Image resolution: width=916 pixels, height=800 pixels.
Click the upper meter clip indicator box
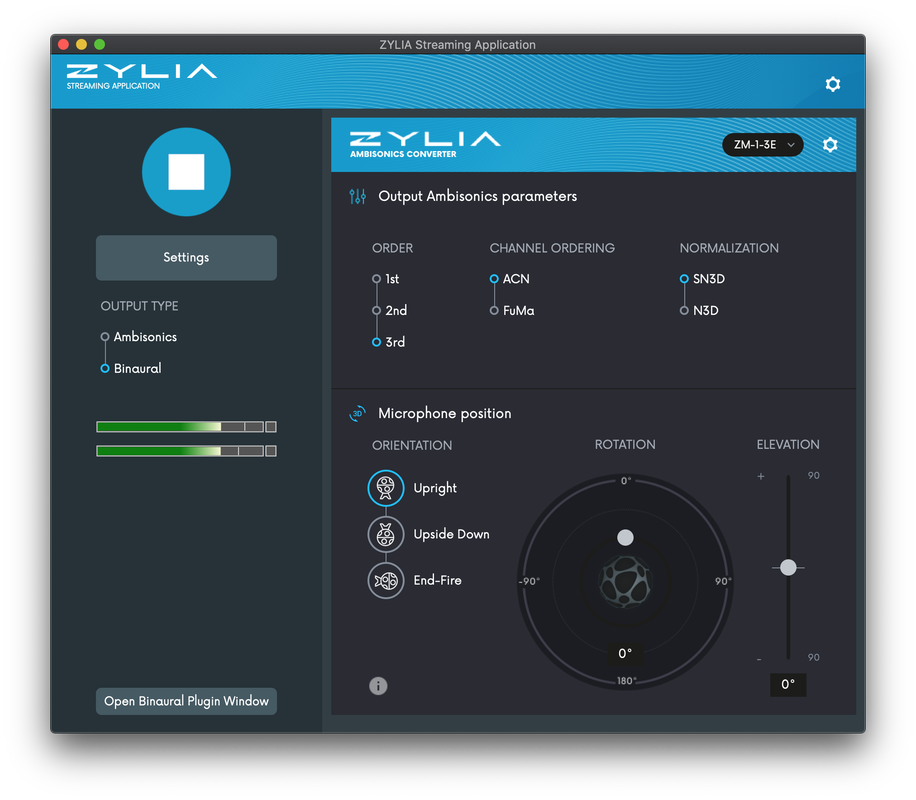(271, 427)
